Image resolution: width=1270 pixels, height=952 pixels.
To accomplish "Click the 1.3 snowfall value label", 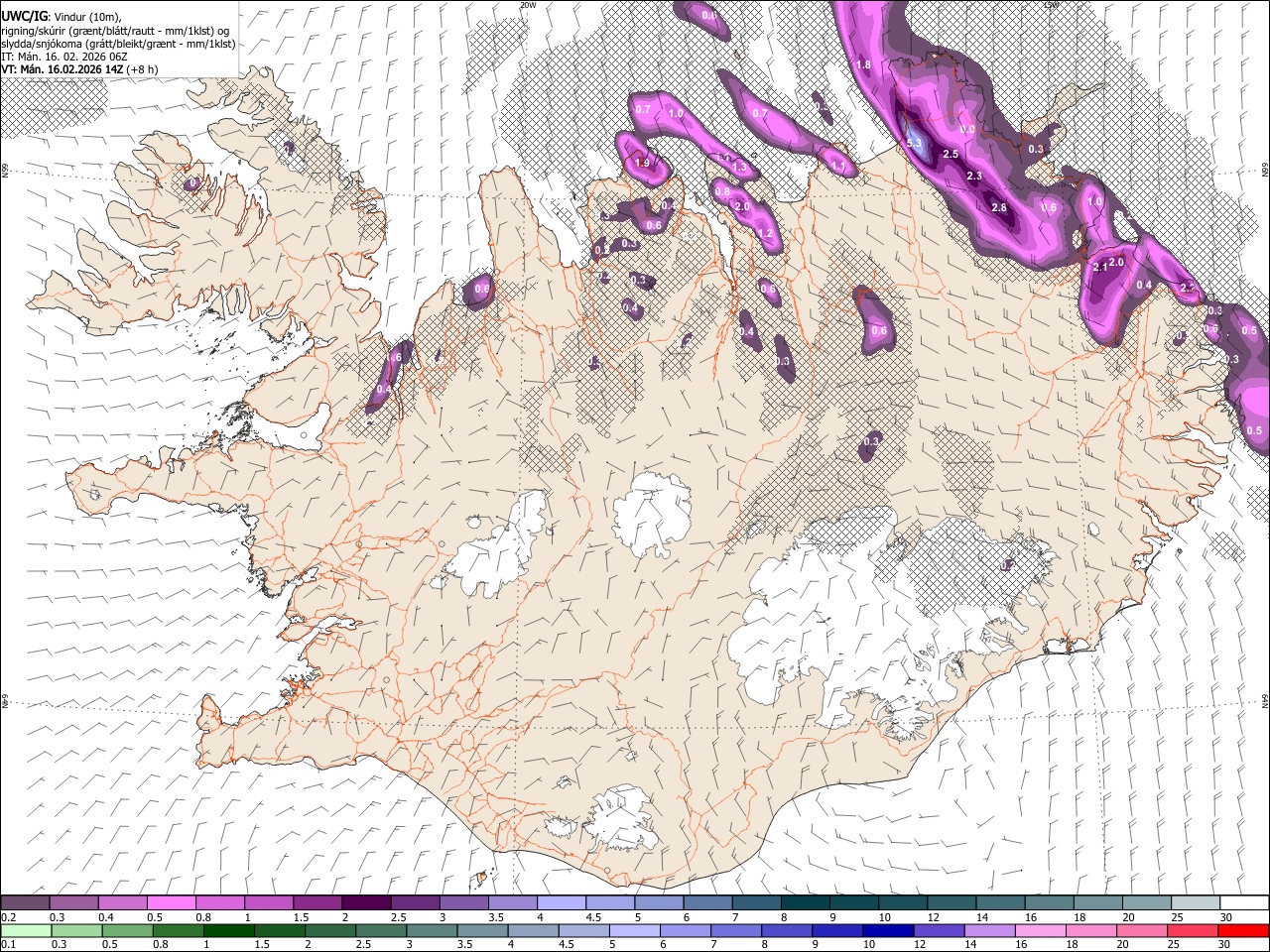I will (x=739, y=169).
